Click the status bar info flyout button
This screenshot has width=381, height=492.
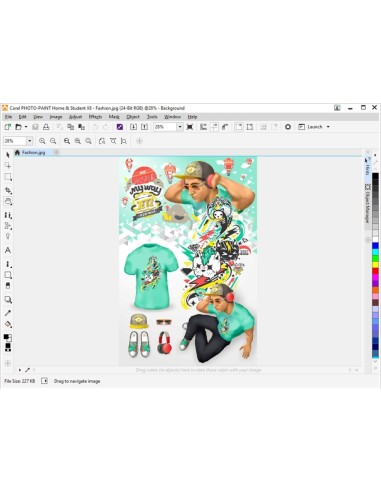(x=44, y=381)
